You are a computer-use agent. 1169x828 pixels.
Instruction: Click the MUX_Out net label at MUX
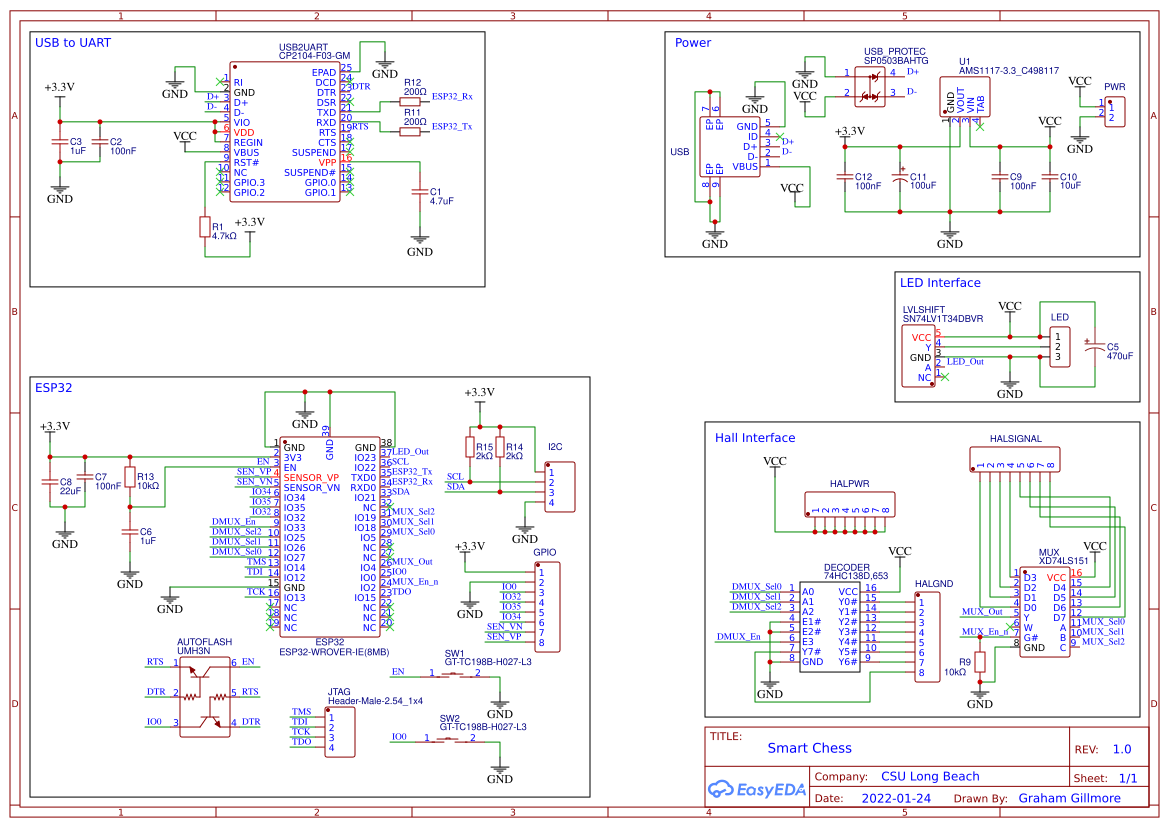tap(982, 612)
